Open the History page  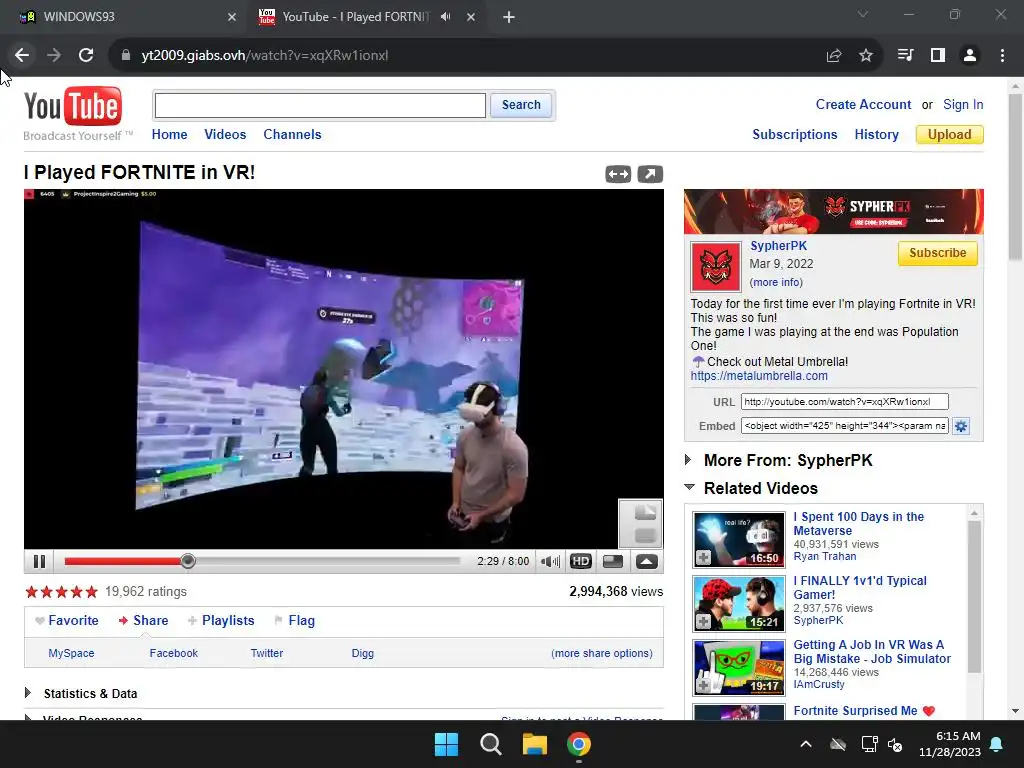tap(876, 135)
